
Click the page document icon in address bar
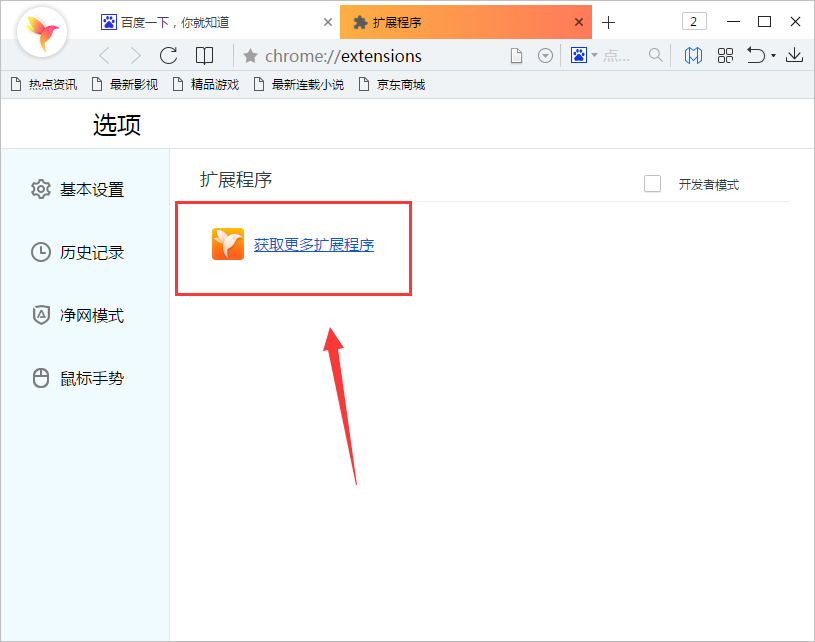point(516,55)
